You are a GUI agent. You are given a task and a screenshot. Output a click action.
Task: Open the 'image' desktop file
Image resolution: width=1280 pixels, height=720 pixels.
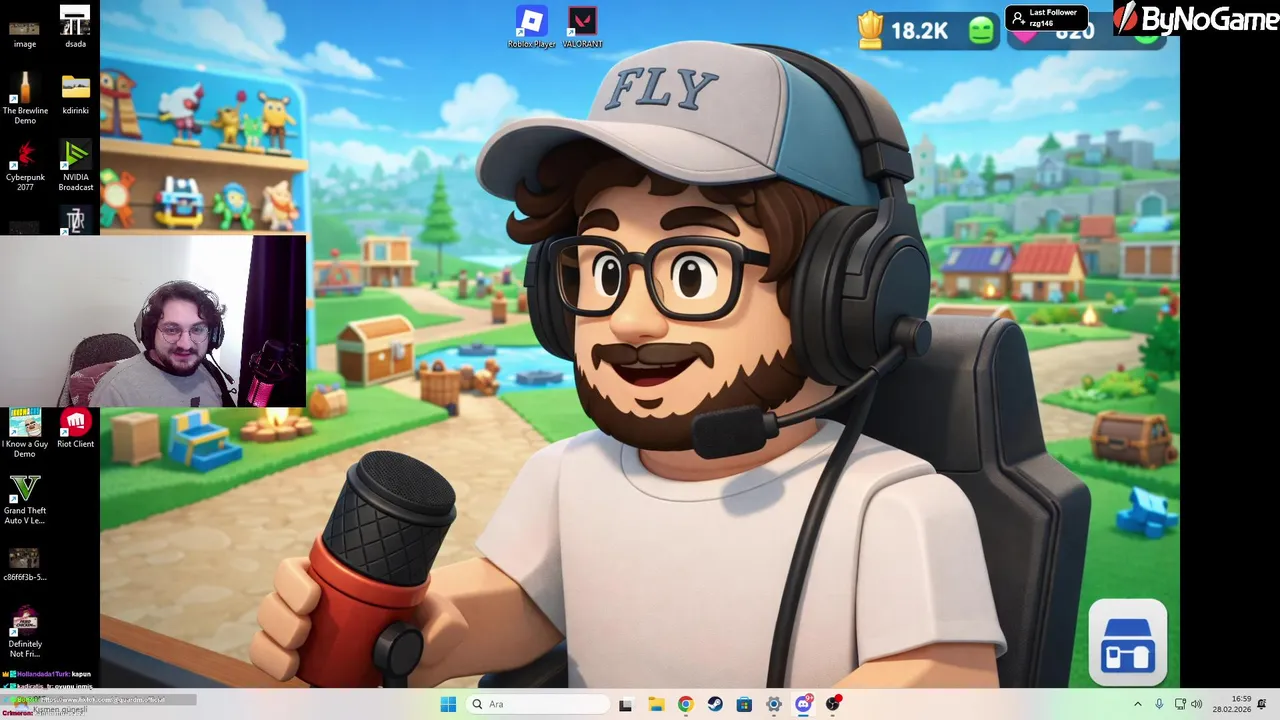click(x=25, y=27)
